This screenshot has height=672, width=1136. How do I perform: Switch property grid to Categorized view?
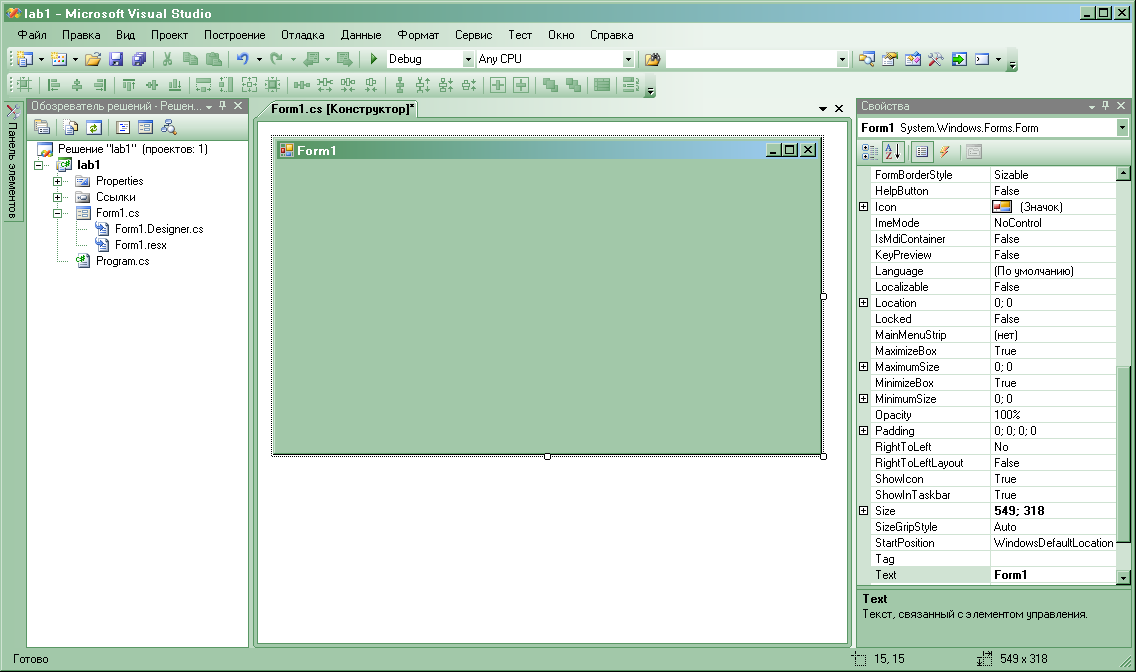click(869, 151)
